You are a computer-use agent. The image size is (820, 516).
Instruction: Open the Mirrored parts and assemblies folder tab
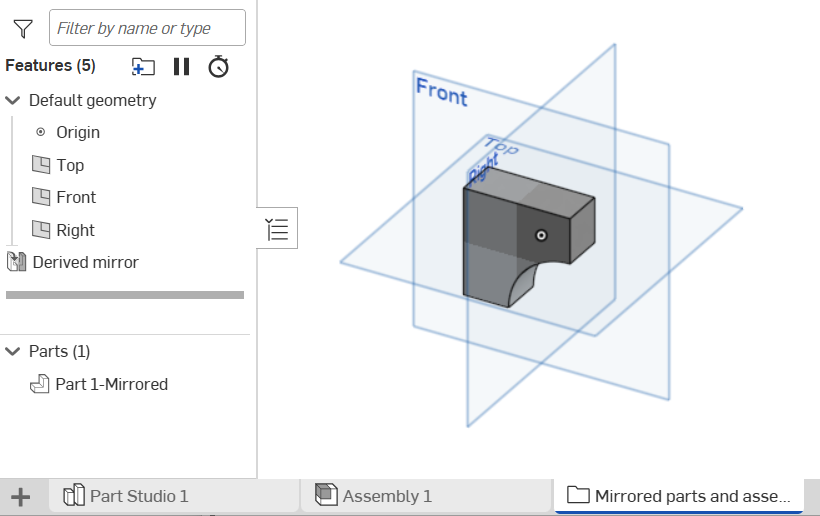[692, 496]
